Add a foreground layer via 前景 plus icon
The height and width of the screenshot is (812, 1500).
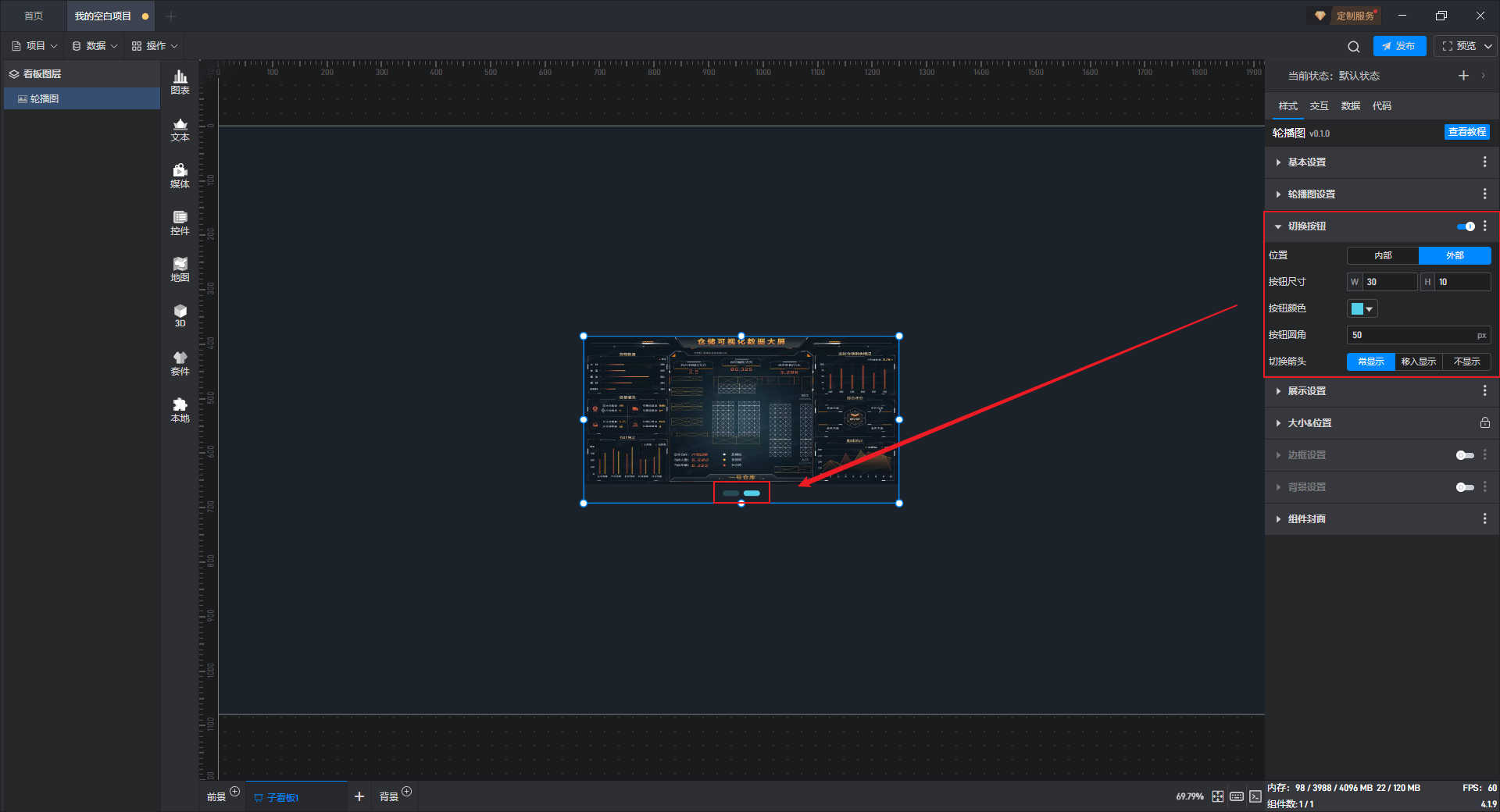(x=235, y=792)
